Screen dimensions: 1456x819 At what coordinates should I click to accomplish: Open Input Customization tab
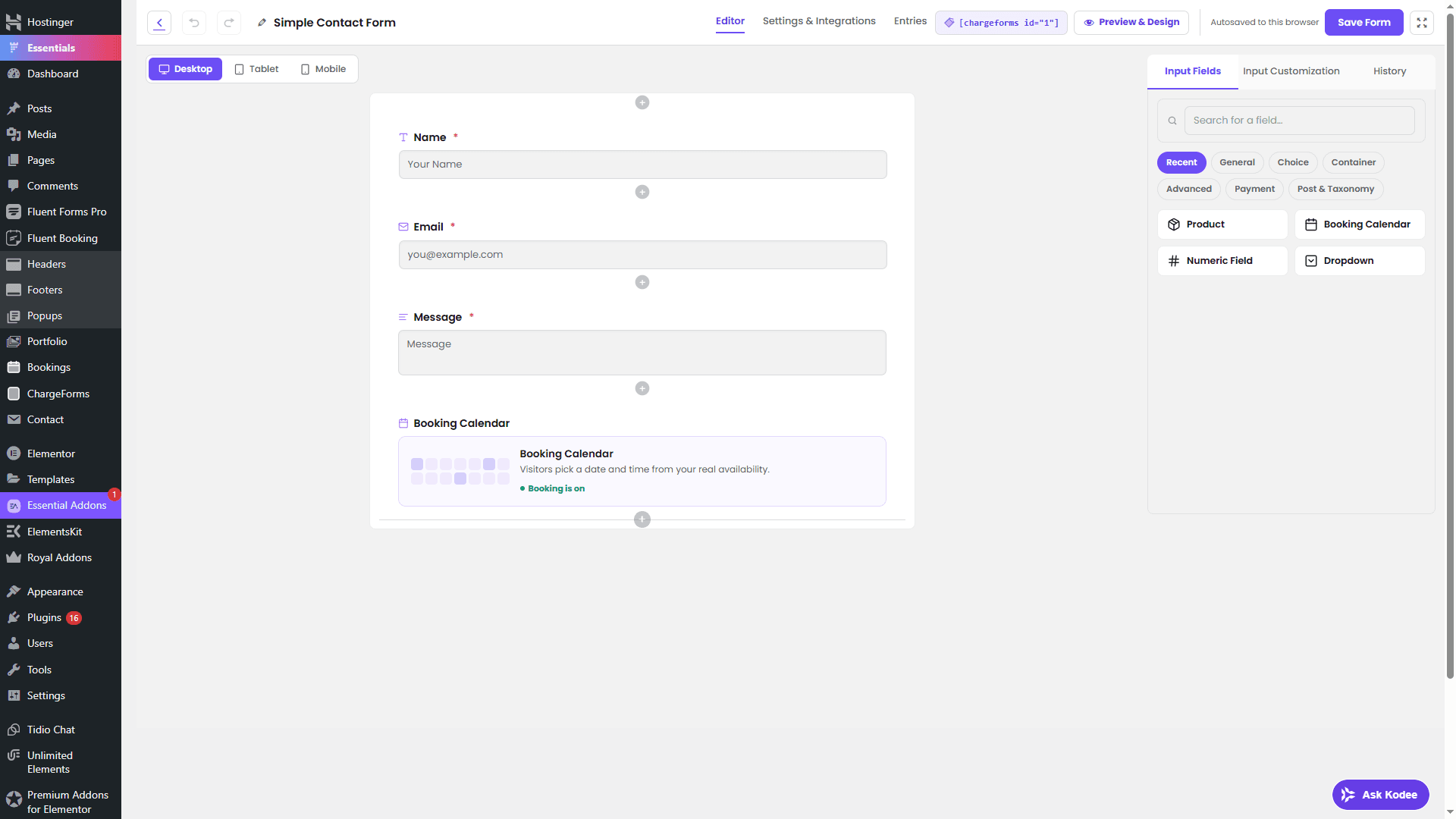1291,71
